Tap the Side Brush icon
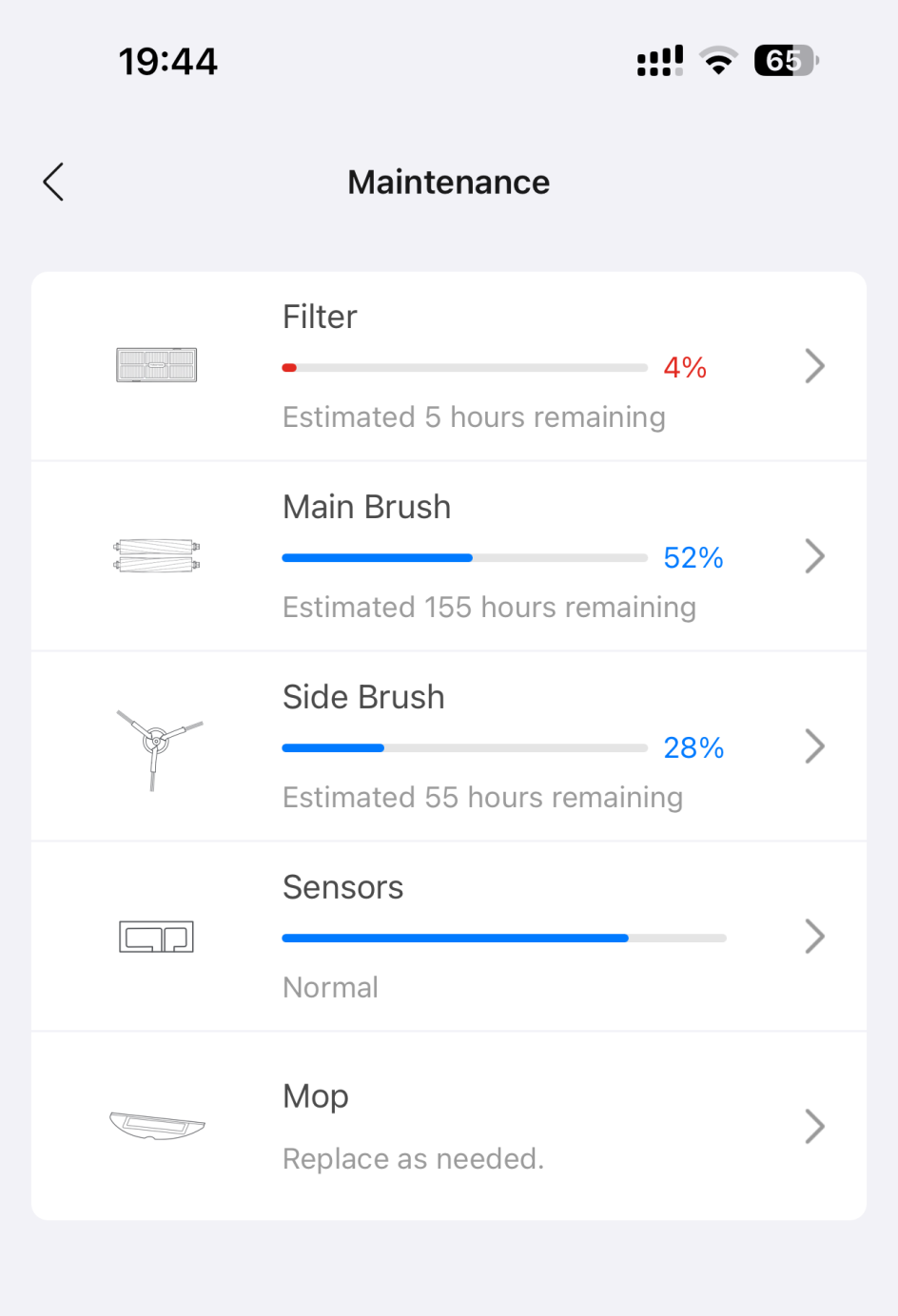The height and width of the screenshot is (1316, 898). 157,745
